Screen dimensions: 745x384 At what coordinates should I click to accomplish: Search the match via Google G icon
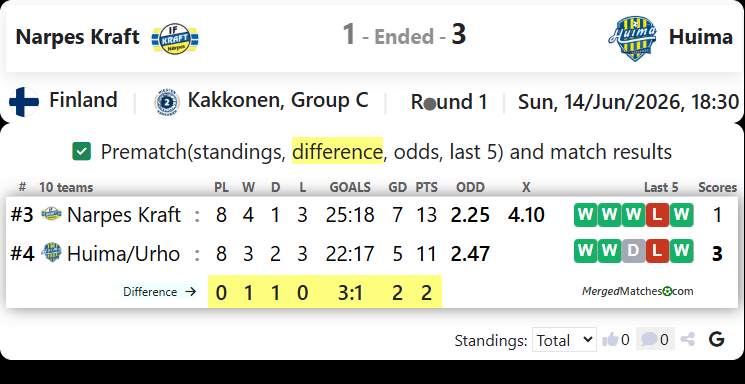(716, 339)
